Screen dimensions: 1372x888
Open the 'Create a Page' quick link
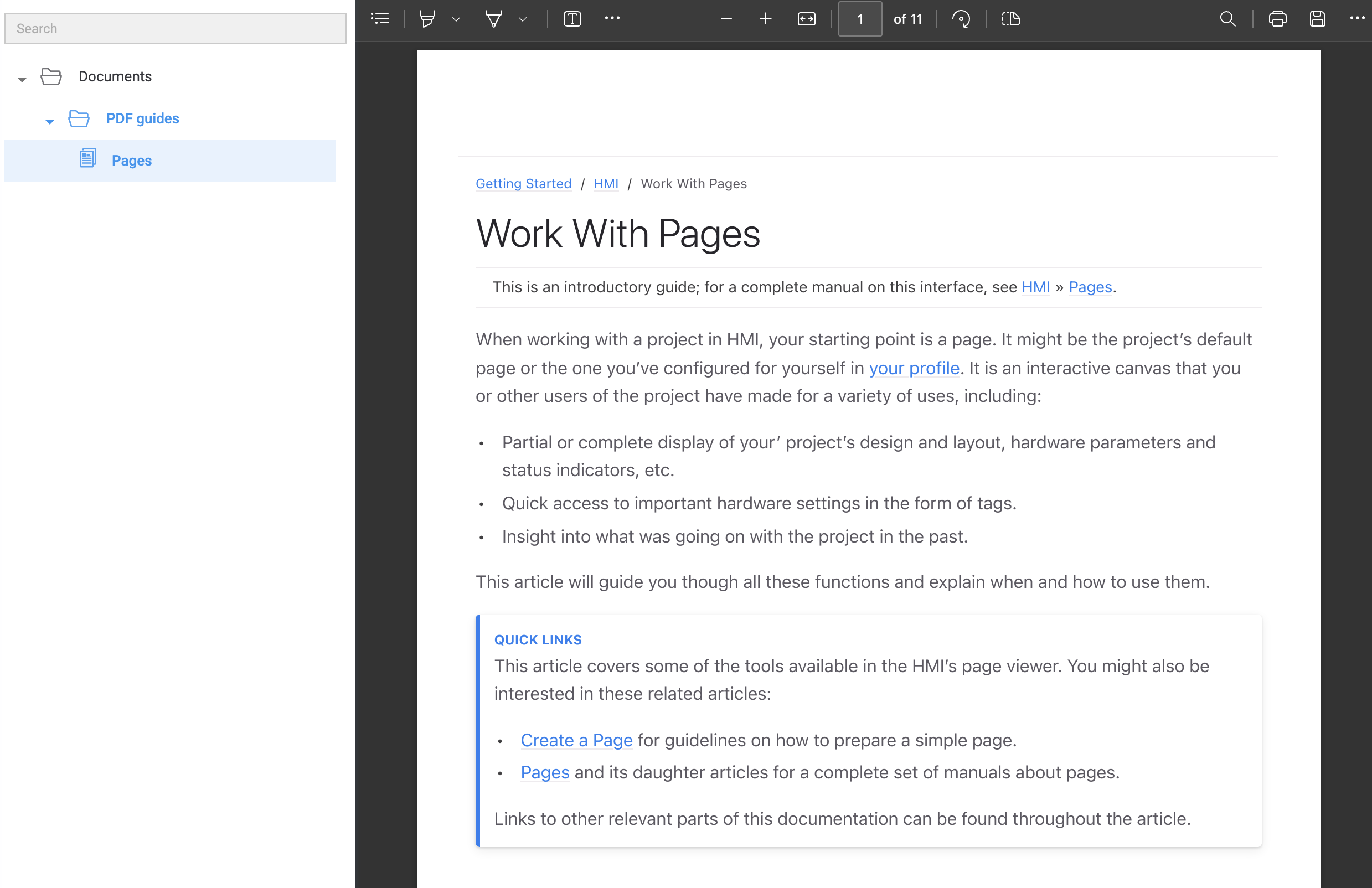coord(576,740)
